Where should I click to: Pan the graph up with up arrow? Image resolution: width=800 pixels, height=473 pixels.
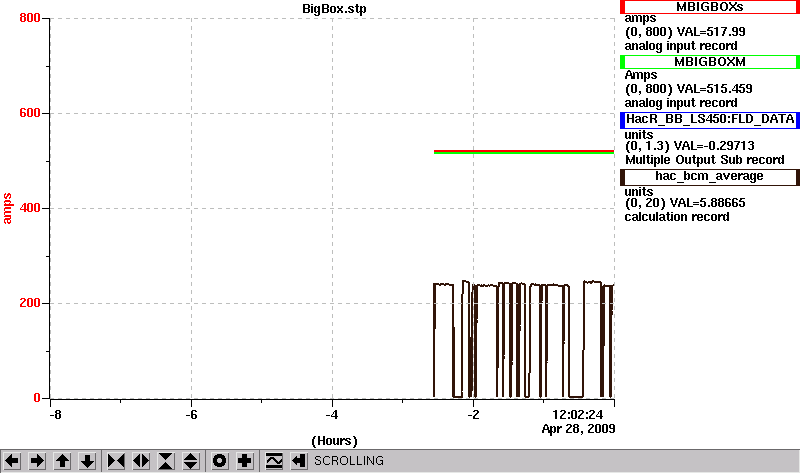[62, 461]
